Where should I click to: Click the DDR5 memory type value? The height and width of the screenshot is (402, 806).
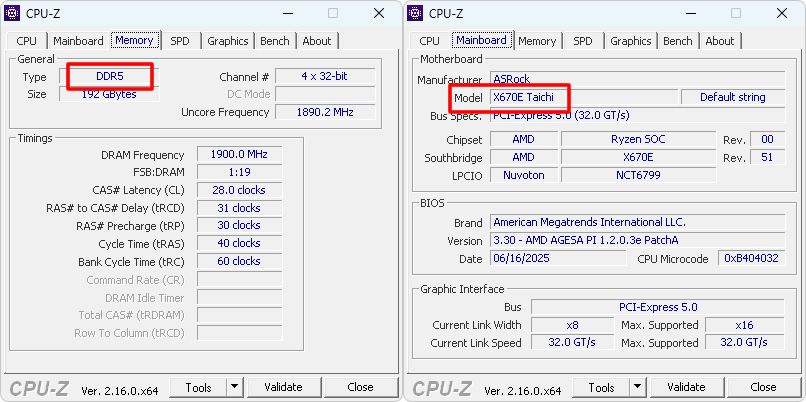pos(109,77)
